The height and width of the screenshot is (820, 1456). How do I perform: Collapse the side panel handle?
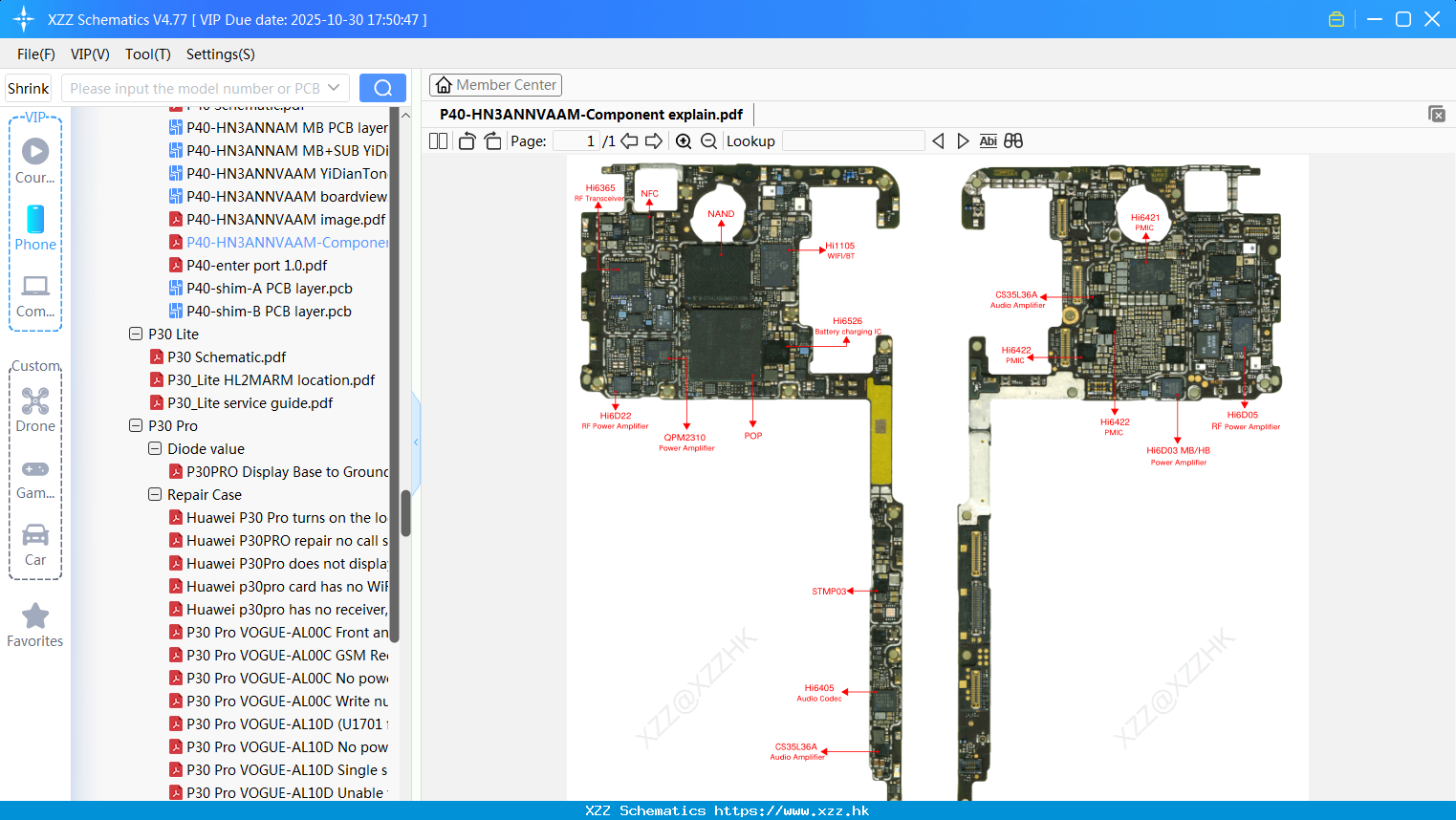(x=416, y=442)
